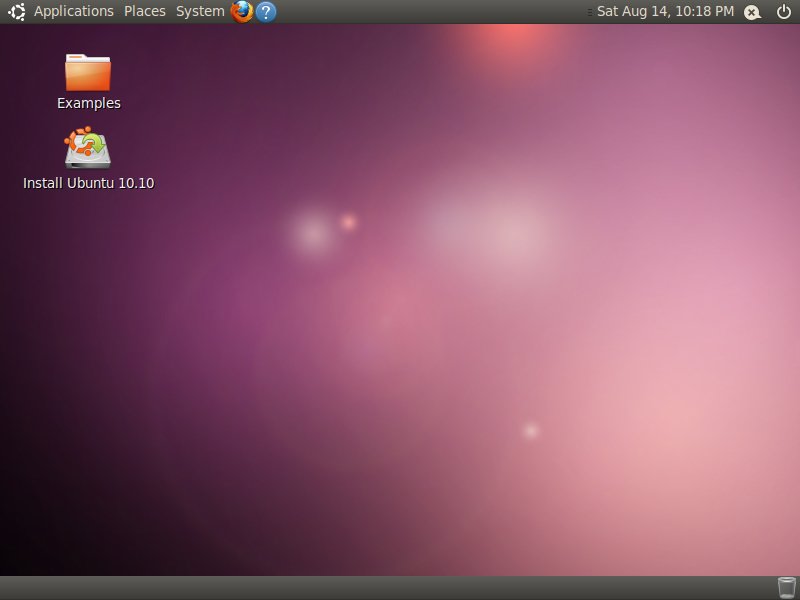The image size is (800, 600).
Task: Open the Trash icon in bottom panel
Action: click(786, 588)
